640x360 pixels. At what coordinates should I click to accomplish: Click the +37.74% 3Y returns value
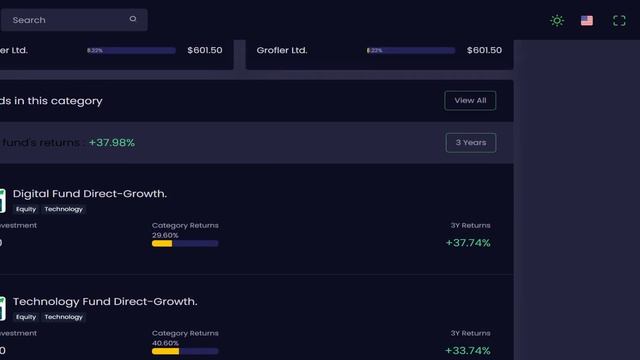[x=468, y=243]
